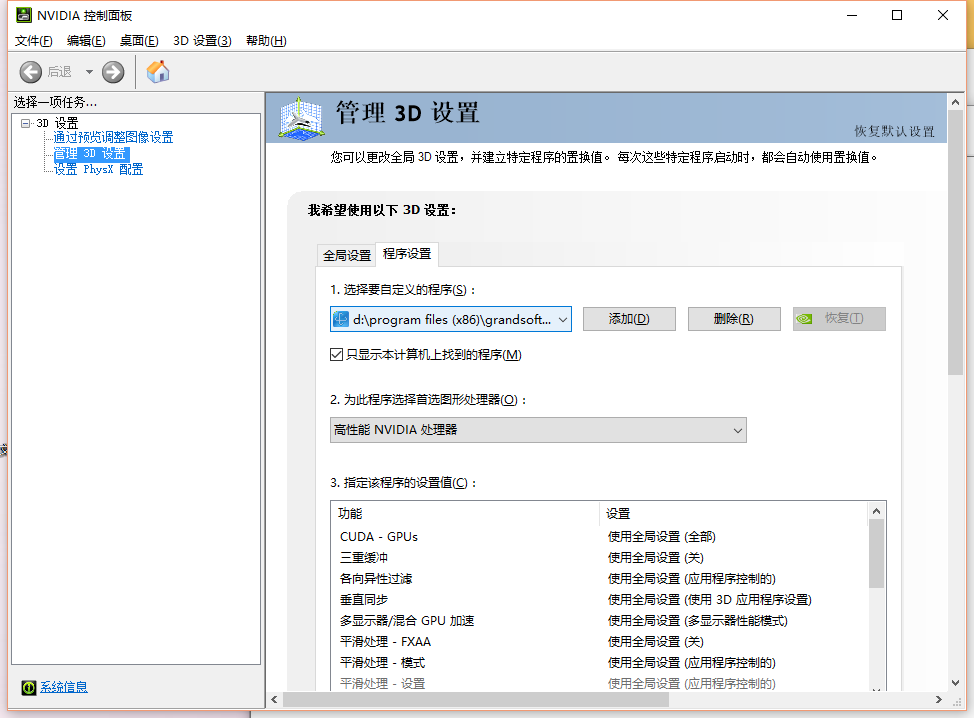Select the 平滑处理 - FXAA row
This screenshot has height=718, width=974.
[x=599, y=642]
